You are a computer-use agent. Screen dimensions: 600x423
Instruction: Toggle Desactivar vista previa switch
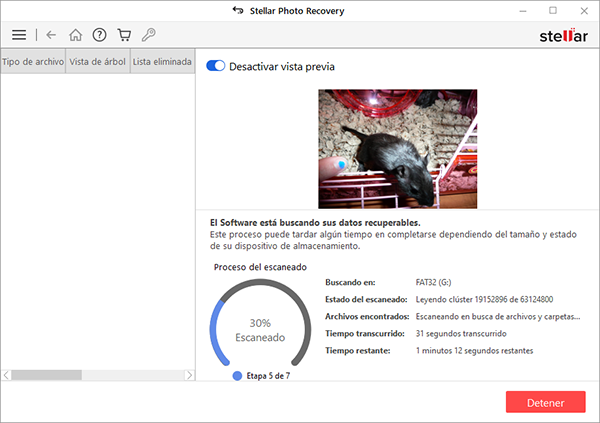click(x=215, y=66)
